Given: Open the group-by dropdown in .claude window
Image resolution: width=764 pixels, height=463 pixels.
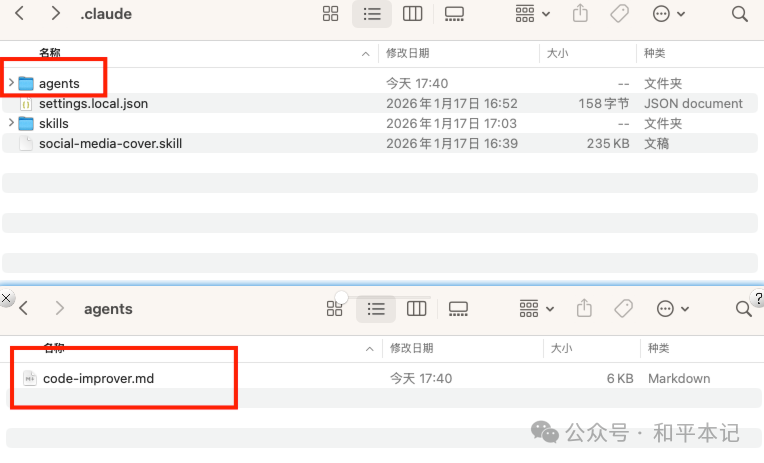Looking at the screenshot, I should tap(533, 14).
